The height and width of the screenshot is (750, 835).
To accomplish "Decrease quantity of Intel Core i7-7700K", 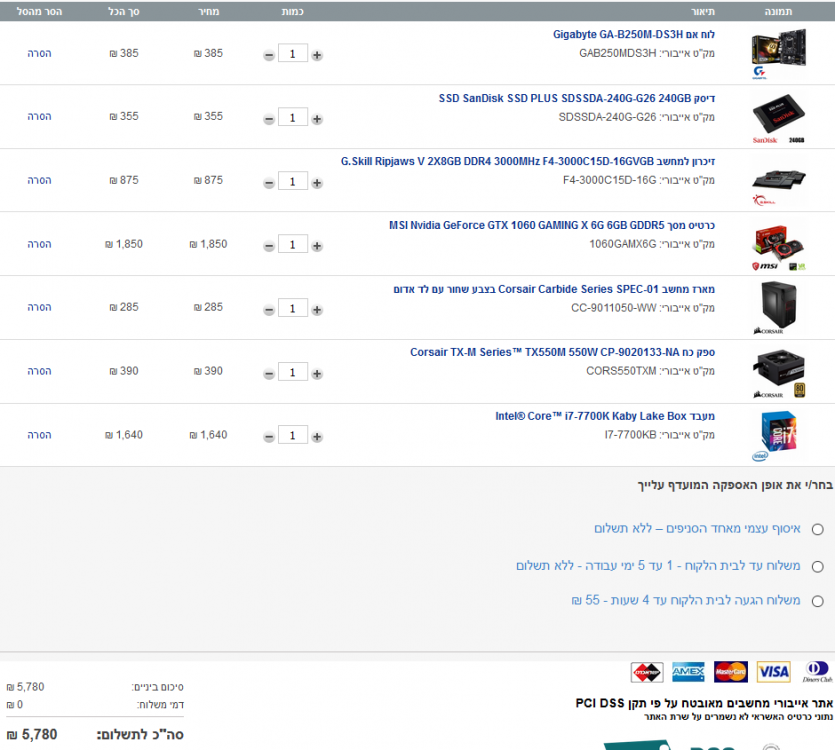I will 269,436.
